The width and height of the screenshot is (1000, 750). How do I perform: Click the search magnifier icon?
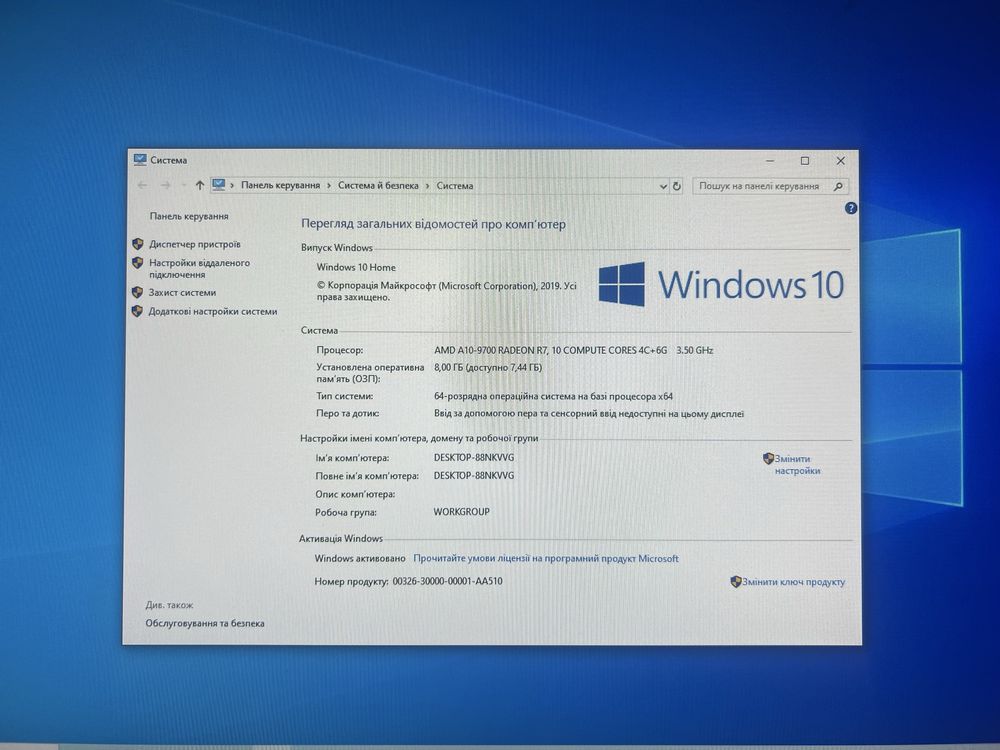pos(838,186)
